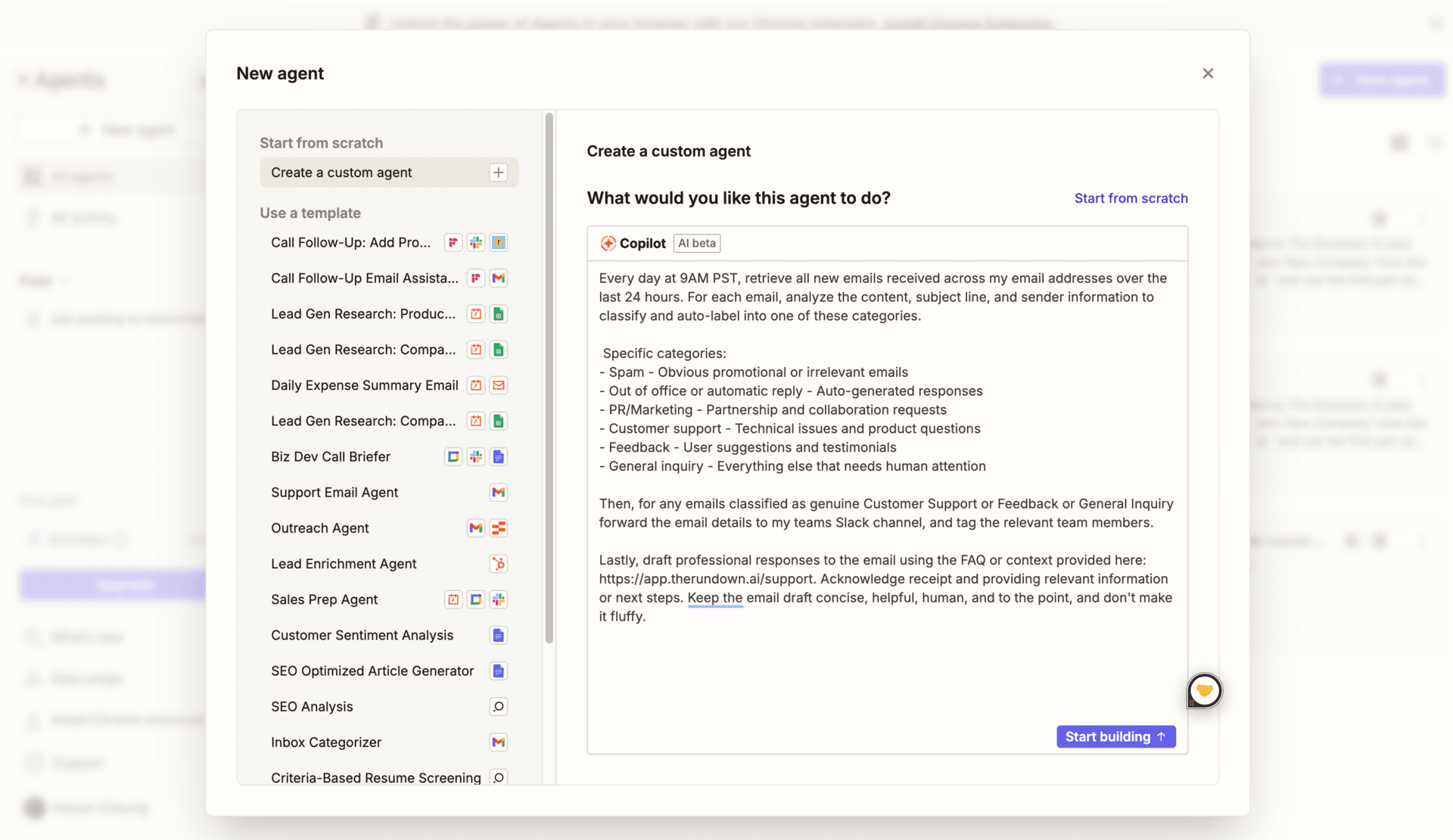This screenshot has height=840, width=1453.
Task: Click the round chat widget icon
Action: (x=1204, y=690)
